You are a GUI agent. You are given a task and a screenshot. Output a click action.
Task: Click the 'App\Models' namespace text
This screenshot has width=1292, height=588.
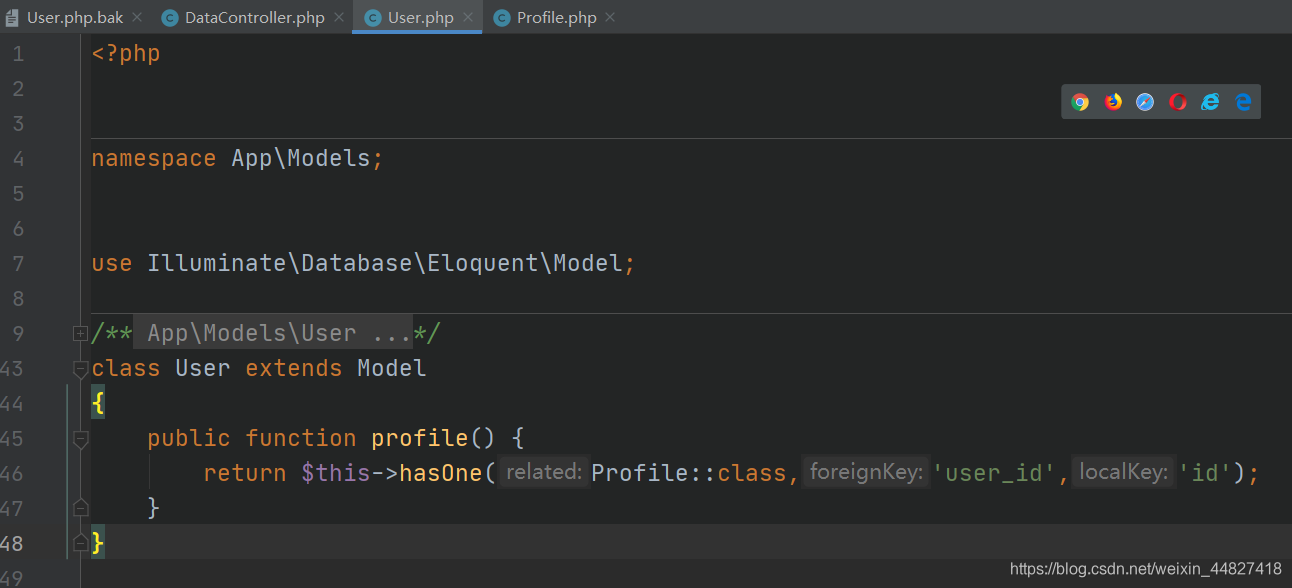301,158
